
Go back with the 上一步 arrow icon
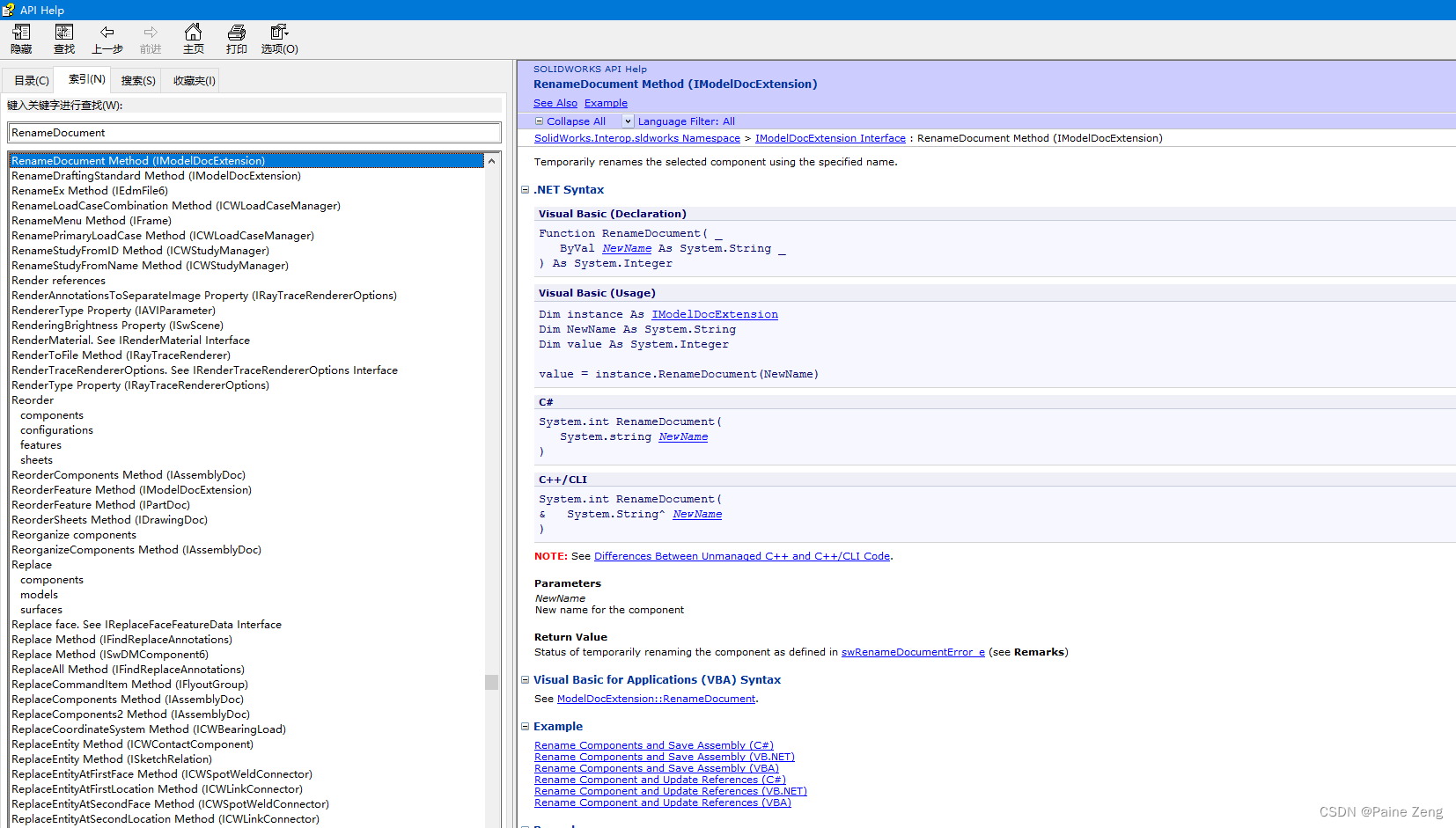(107, 33)
